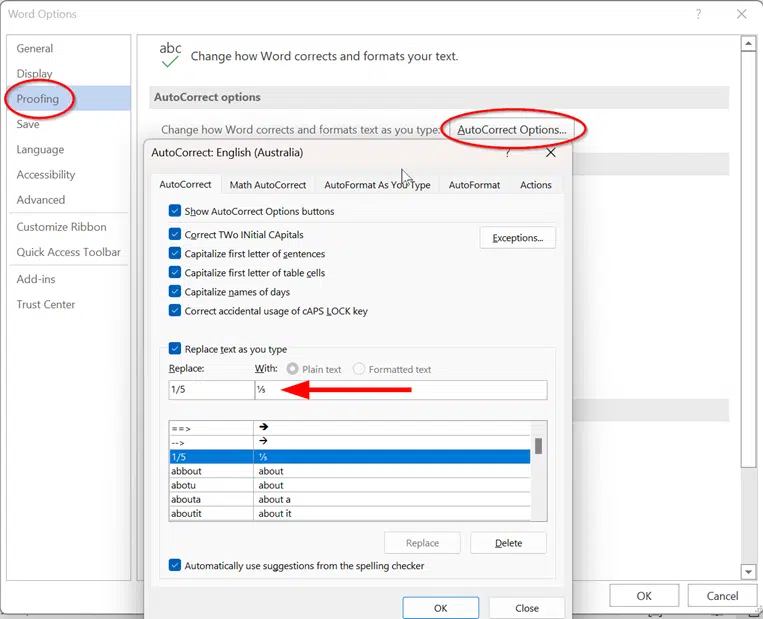Click Close in the AutoCorrect dialog
The image size is (763, 619).
527,608
